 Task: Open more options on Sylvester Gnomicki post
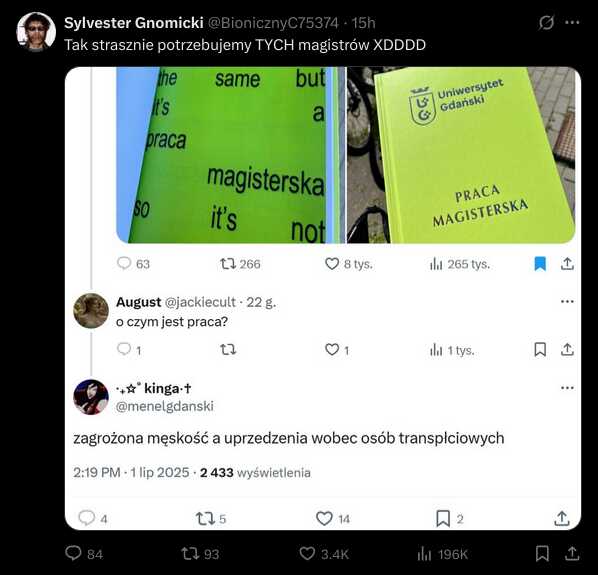click(x=572, y=22)
